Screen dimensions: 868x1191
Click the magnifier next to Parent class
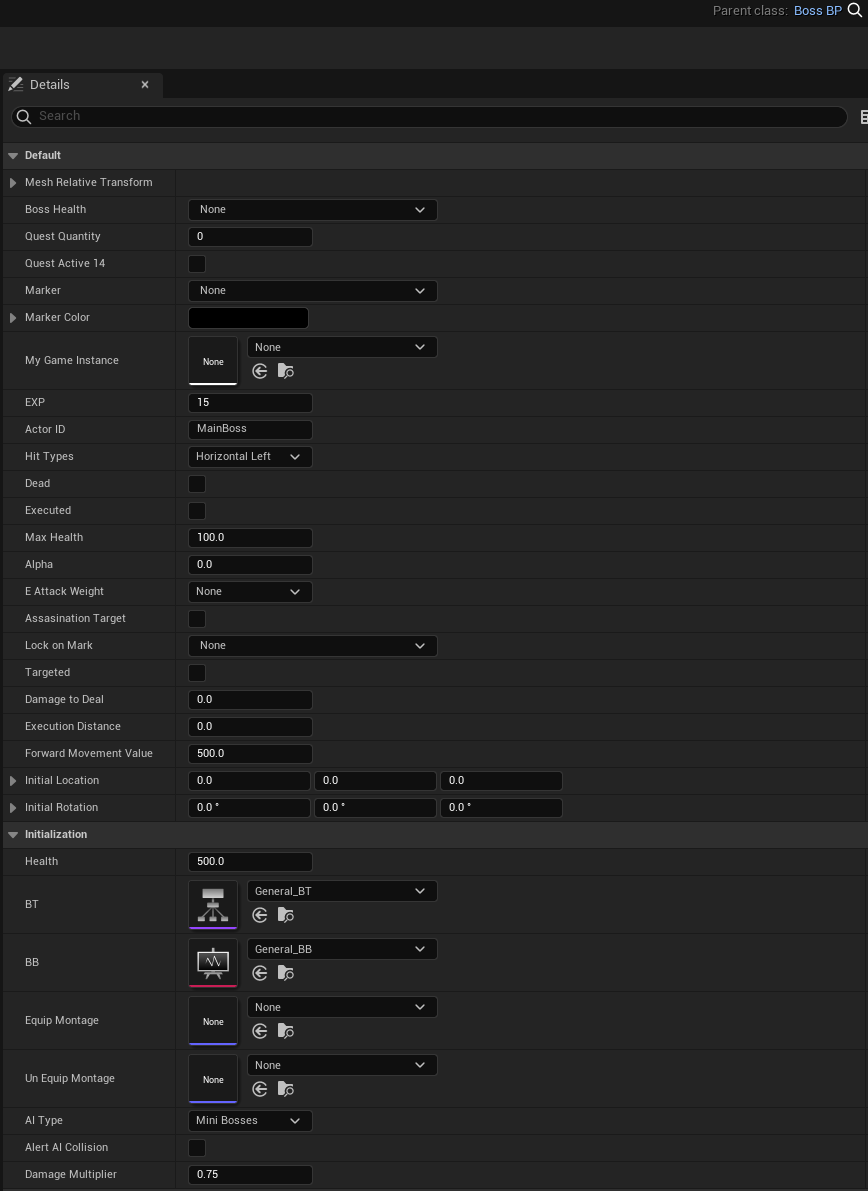point(855,11)
